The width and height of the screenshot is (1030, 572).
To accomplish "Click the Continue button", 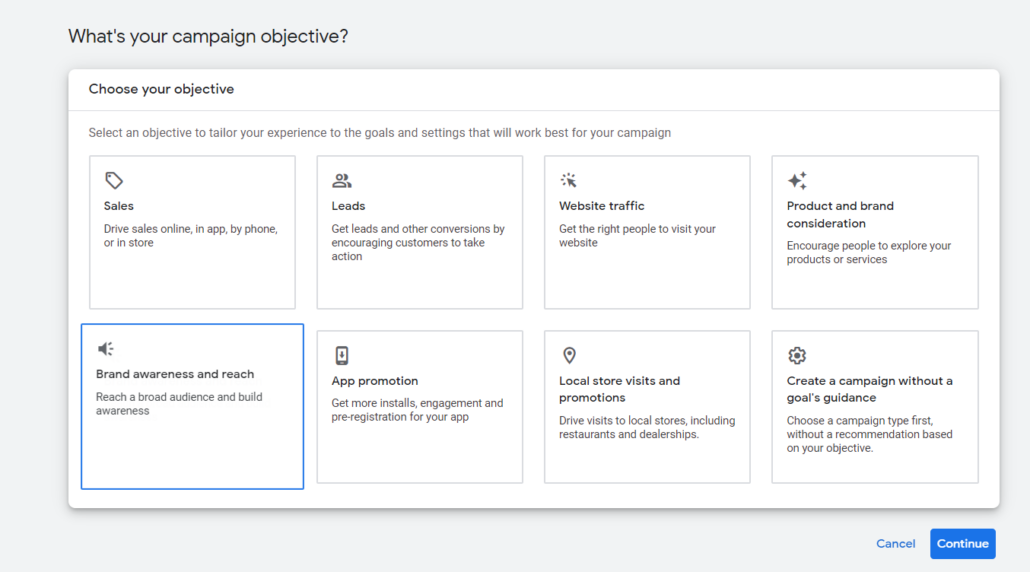I will (x=962, y=544).
